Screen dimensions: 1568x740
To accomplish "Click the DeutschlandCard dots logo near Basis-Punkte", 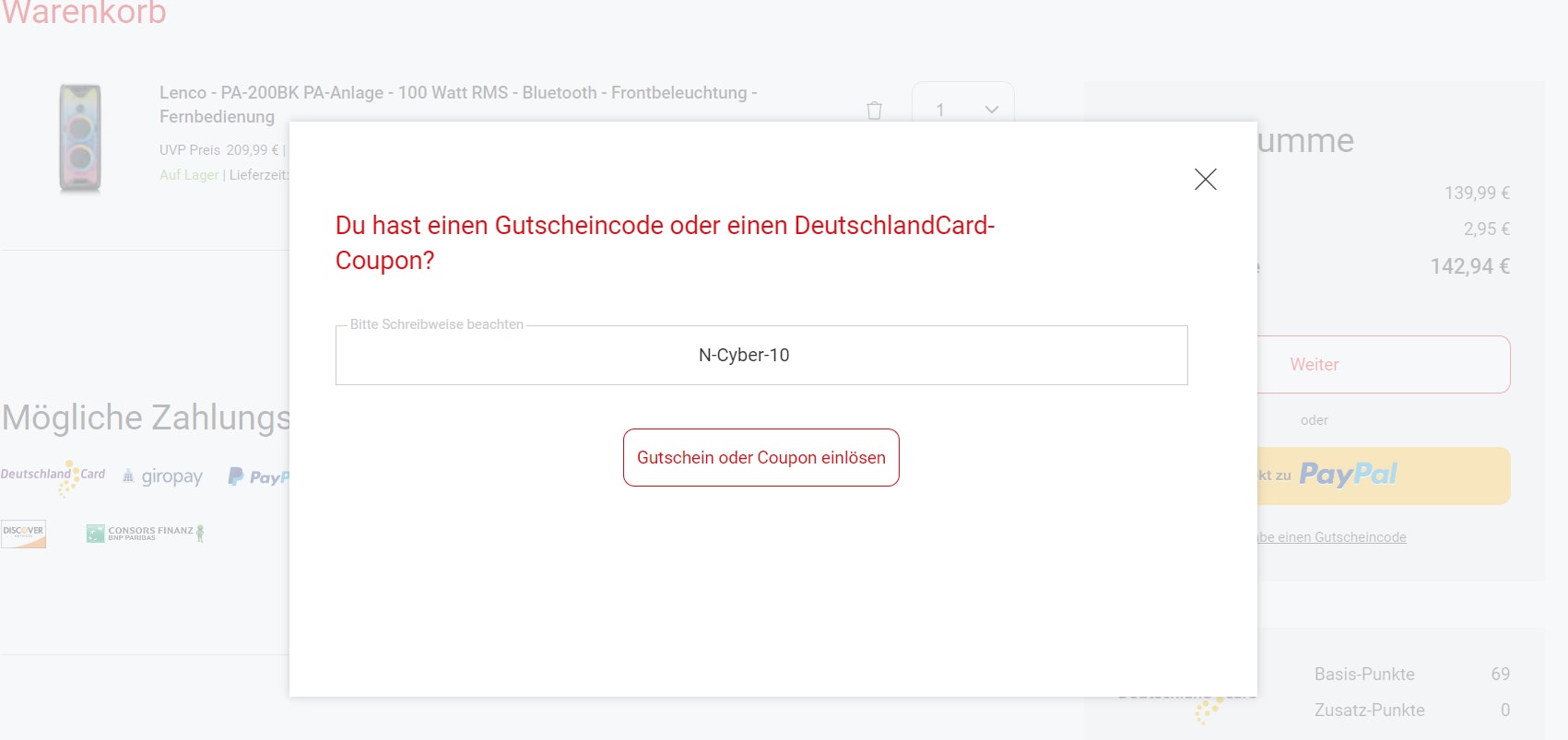I will tap(1206, 710).
